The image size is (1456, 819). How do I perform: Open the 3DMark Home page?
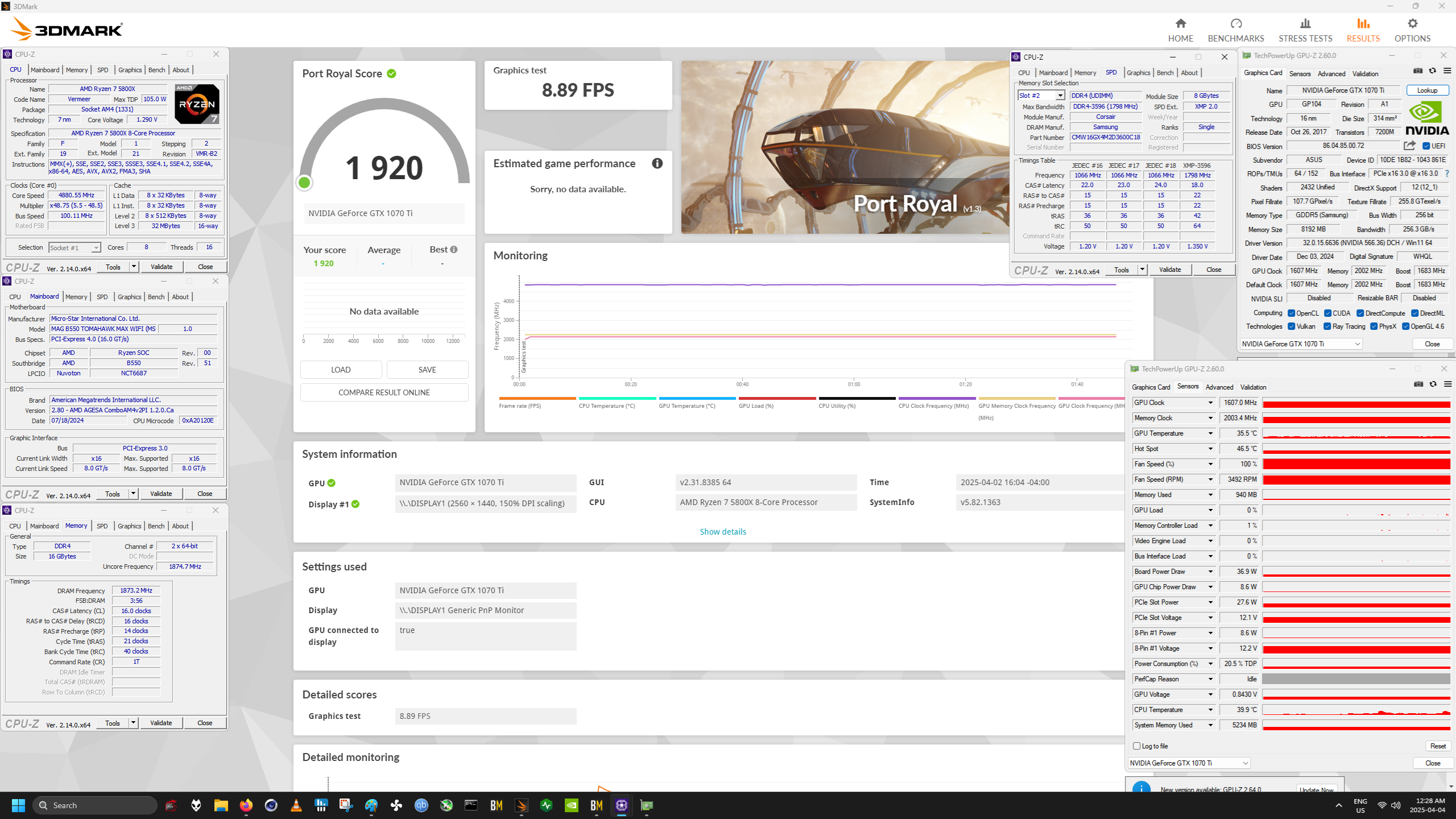1180,30
